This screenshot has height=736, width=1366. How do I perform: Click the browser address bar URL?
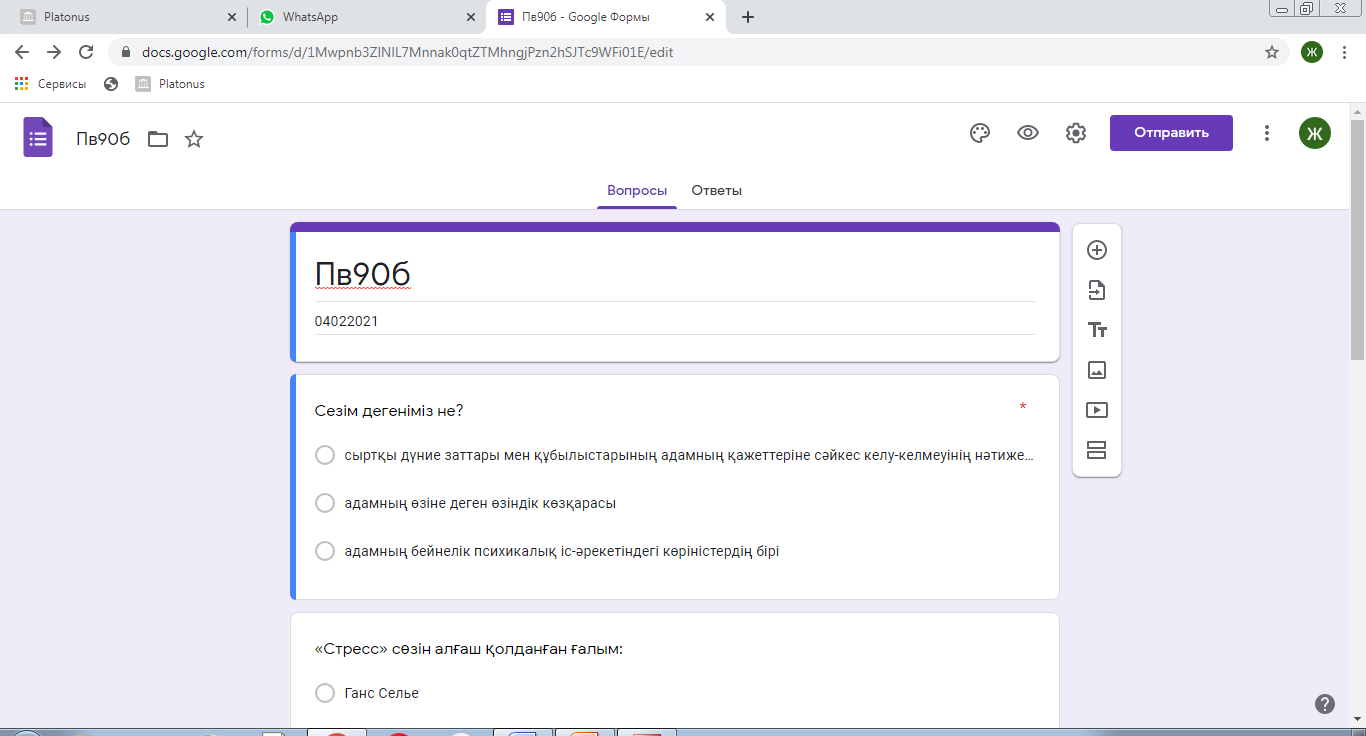(x=408, y=52)
